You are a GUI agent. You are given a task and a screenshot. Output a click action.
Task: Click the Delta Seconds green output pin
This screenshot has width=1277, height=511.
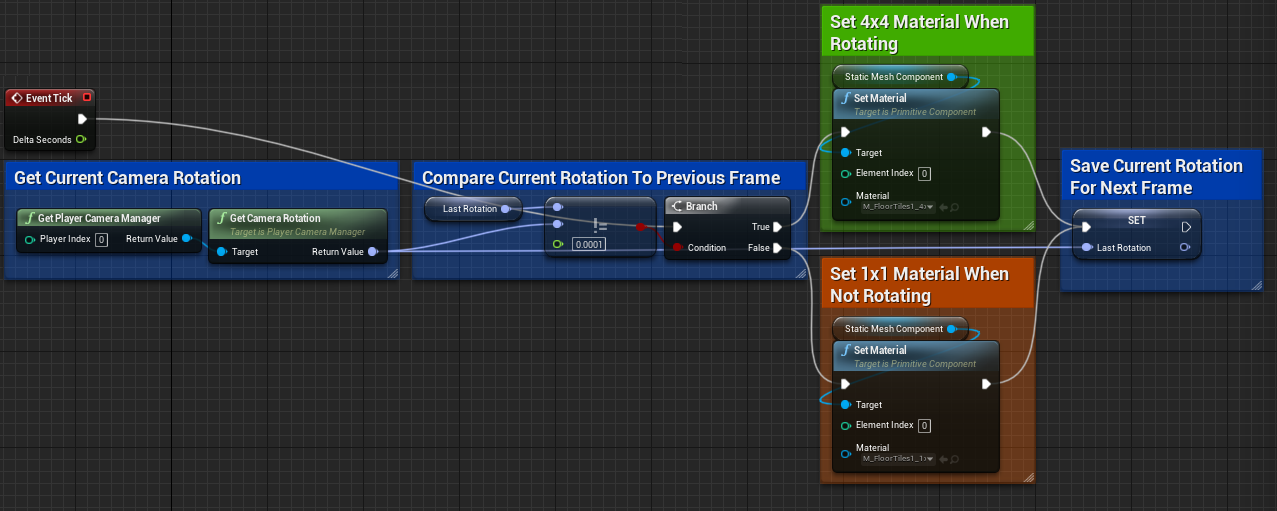pos(81,140)
